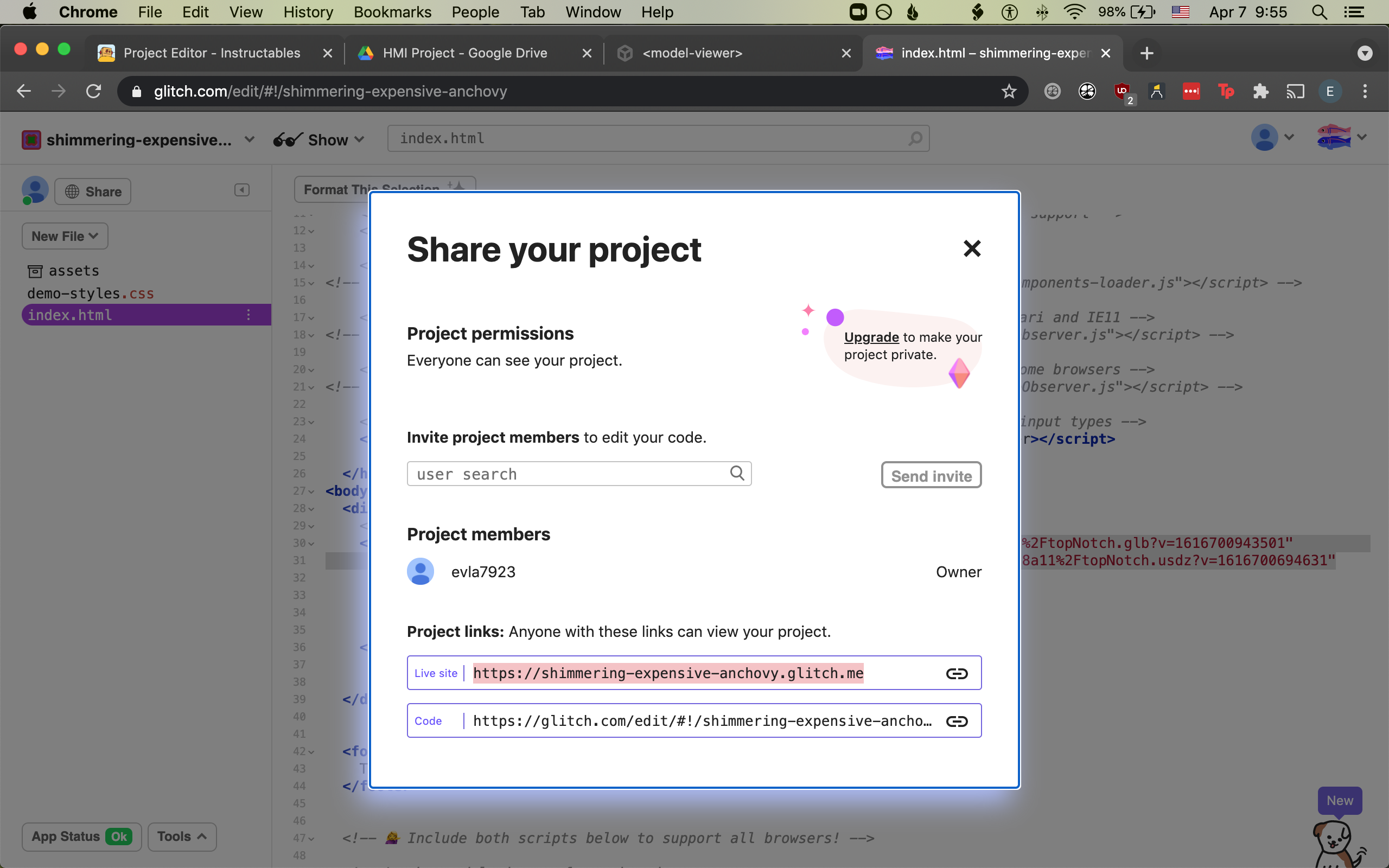Open Chrome three-dot menu

[1365, 91]
